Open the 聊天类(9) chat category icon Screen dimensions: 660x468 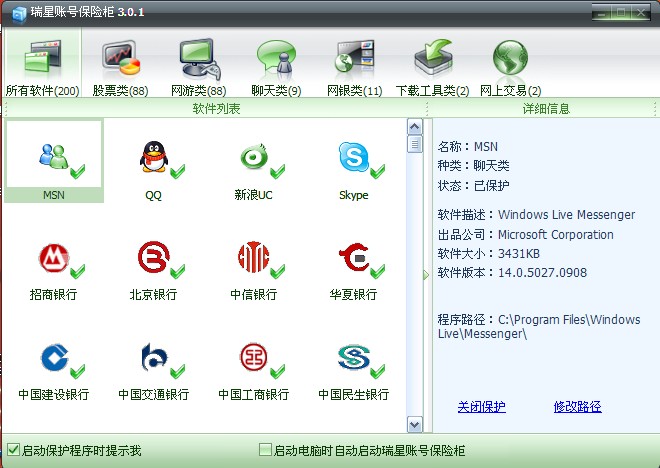tap(276, 59)
